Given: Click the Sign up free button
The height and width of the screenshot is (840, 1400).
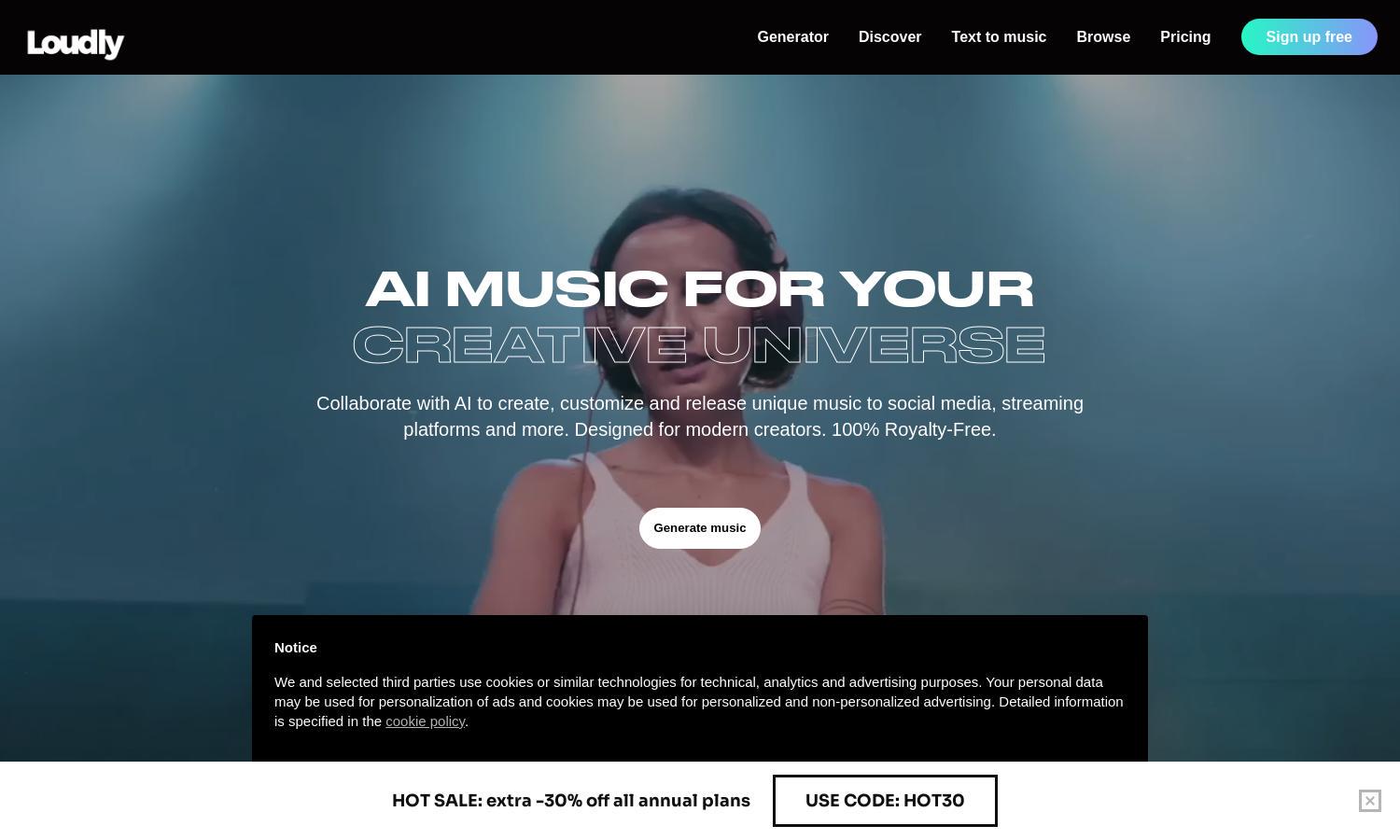Looking at the screenshot, I should 1309,37.
